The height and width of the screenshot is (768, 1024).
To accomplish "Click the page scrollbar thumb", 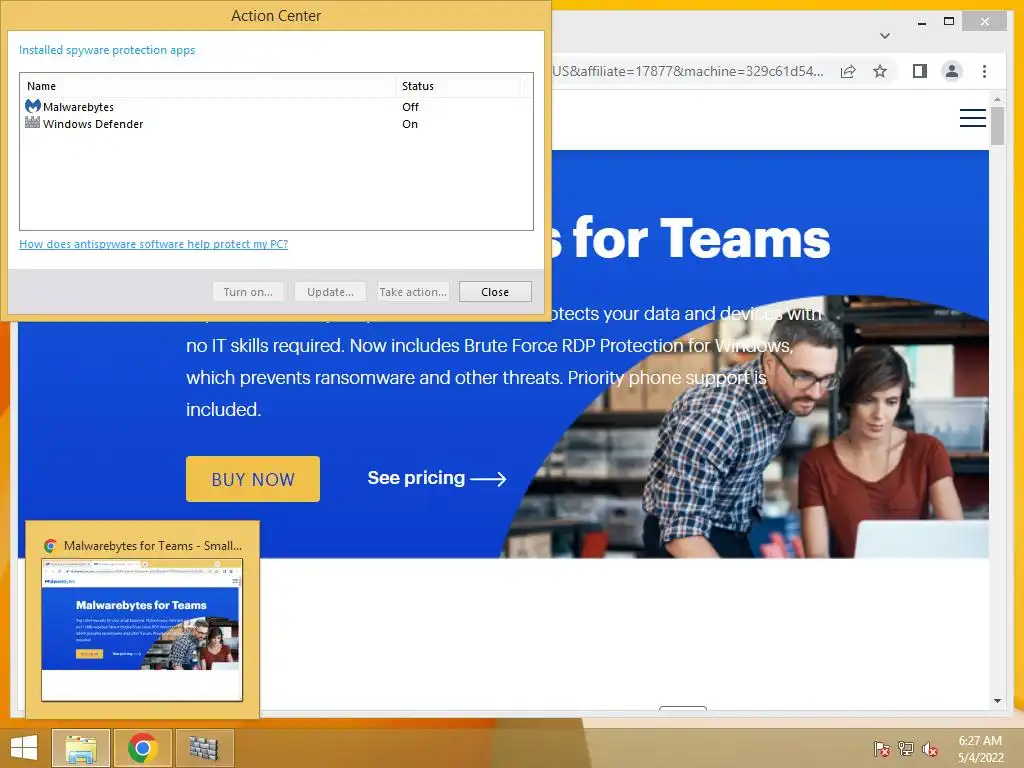I will click(x=997, y=125).
